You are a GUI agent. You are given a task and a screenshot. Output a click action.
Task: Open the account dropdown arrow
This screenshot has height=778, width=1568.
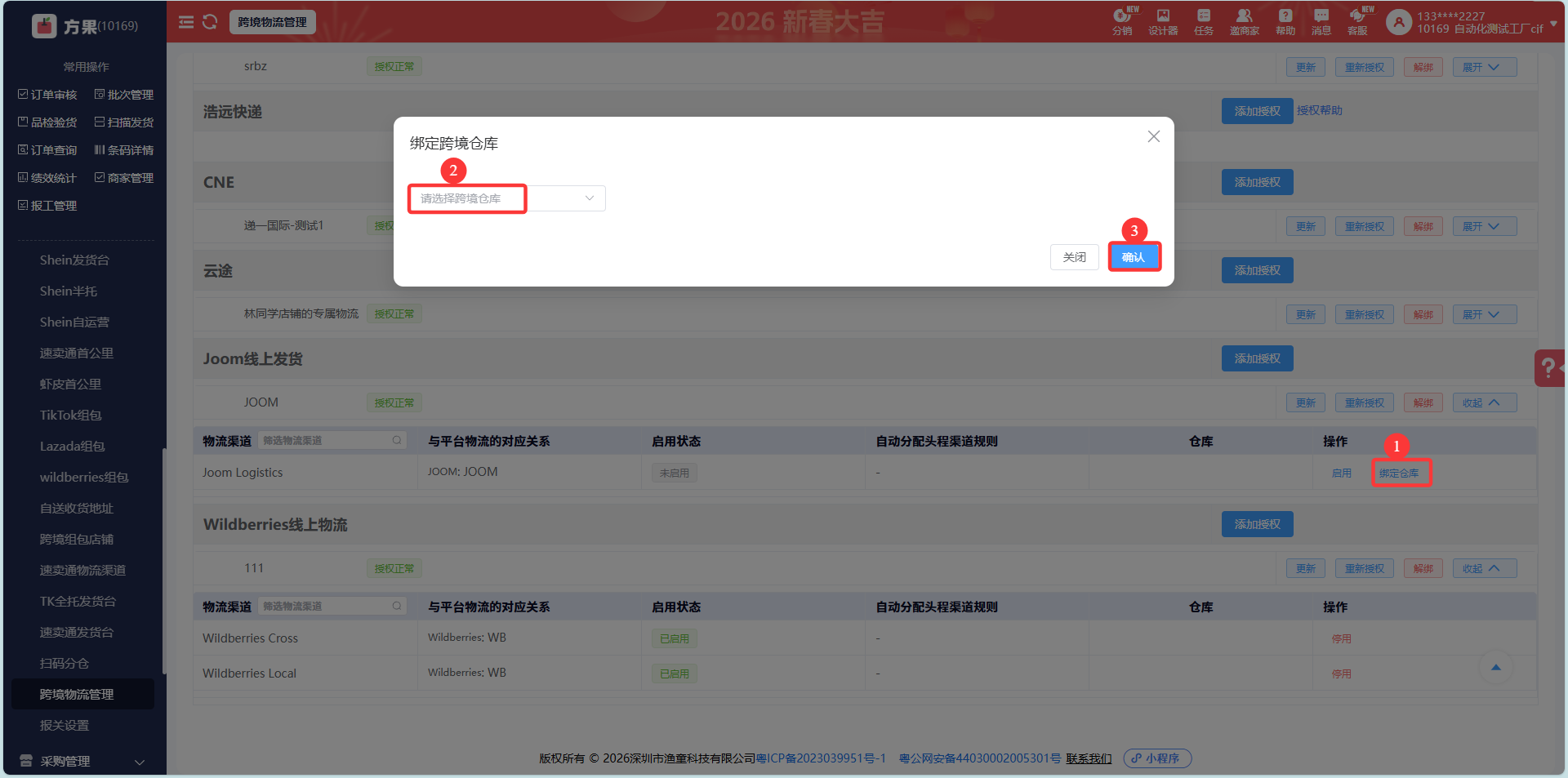click(1552, 23)
